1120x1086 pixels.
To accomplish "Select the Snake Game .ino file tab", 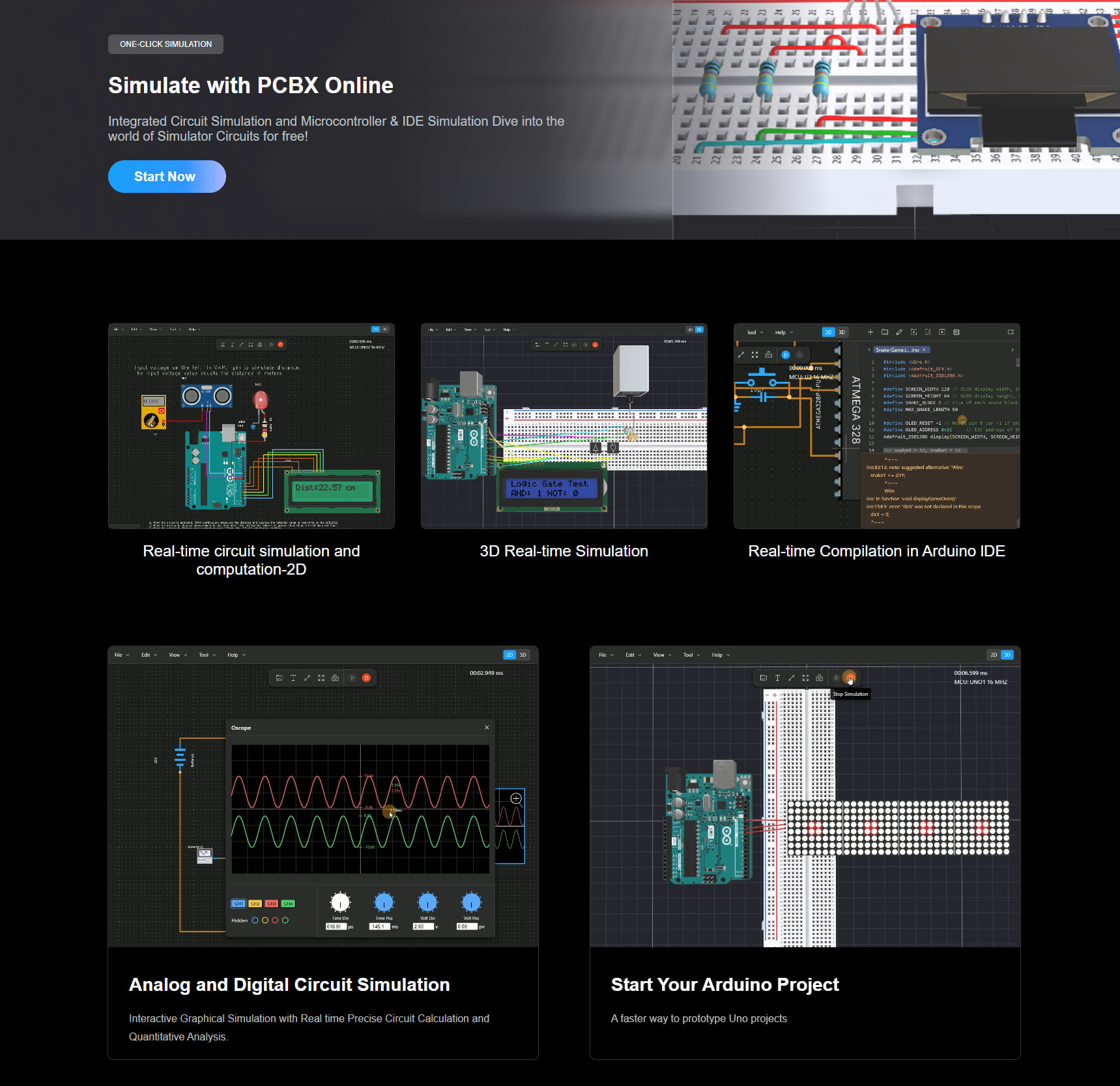I will [897, 350].
